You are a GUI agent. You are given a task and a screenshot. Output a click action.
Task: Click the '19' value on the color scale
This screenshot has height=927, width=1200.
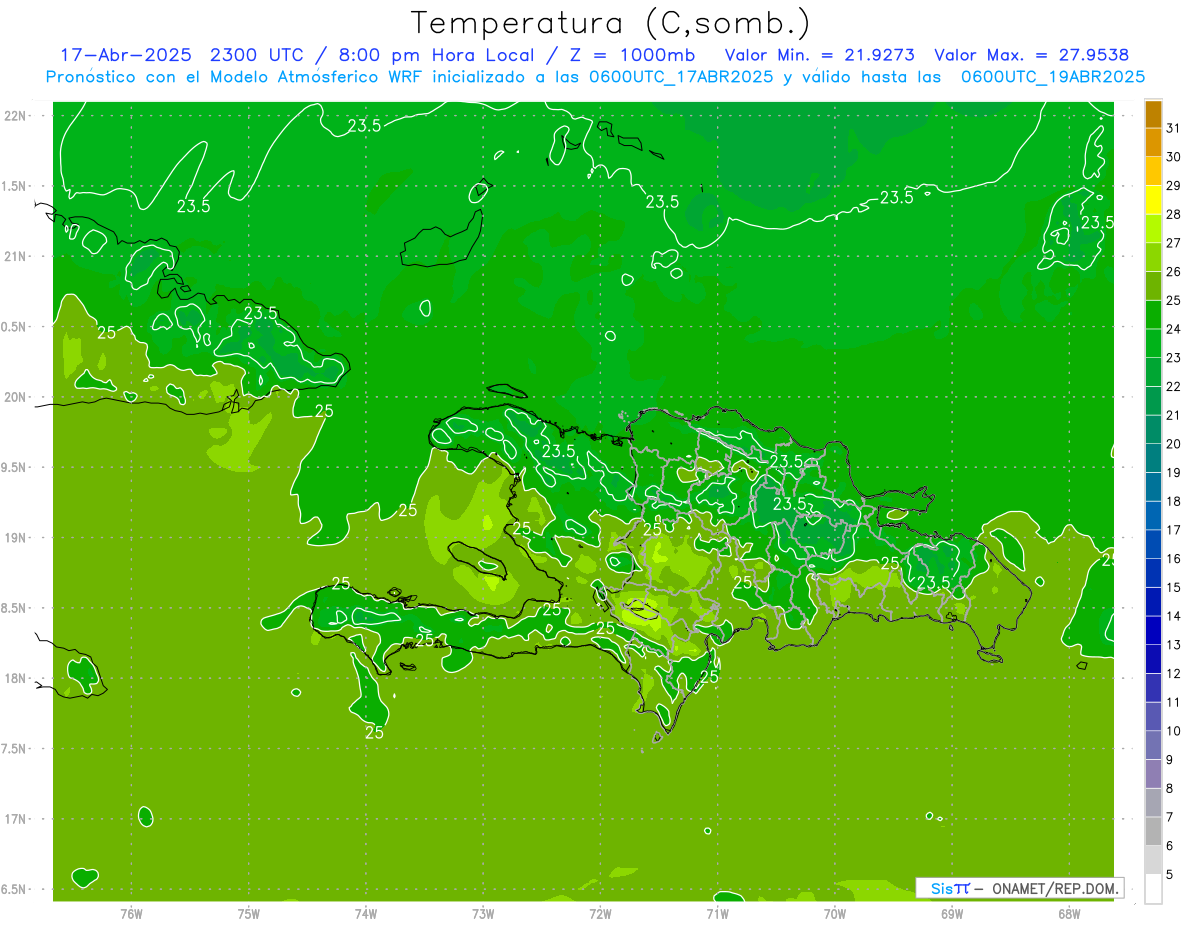1173,472
